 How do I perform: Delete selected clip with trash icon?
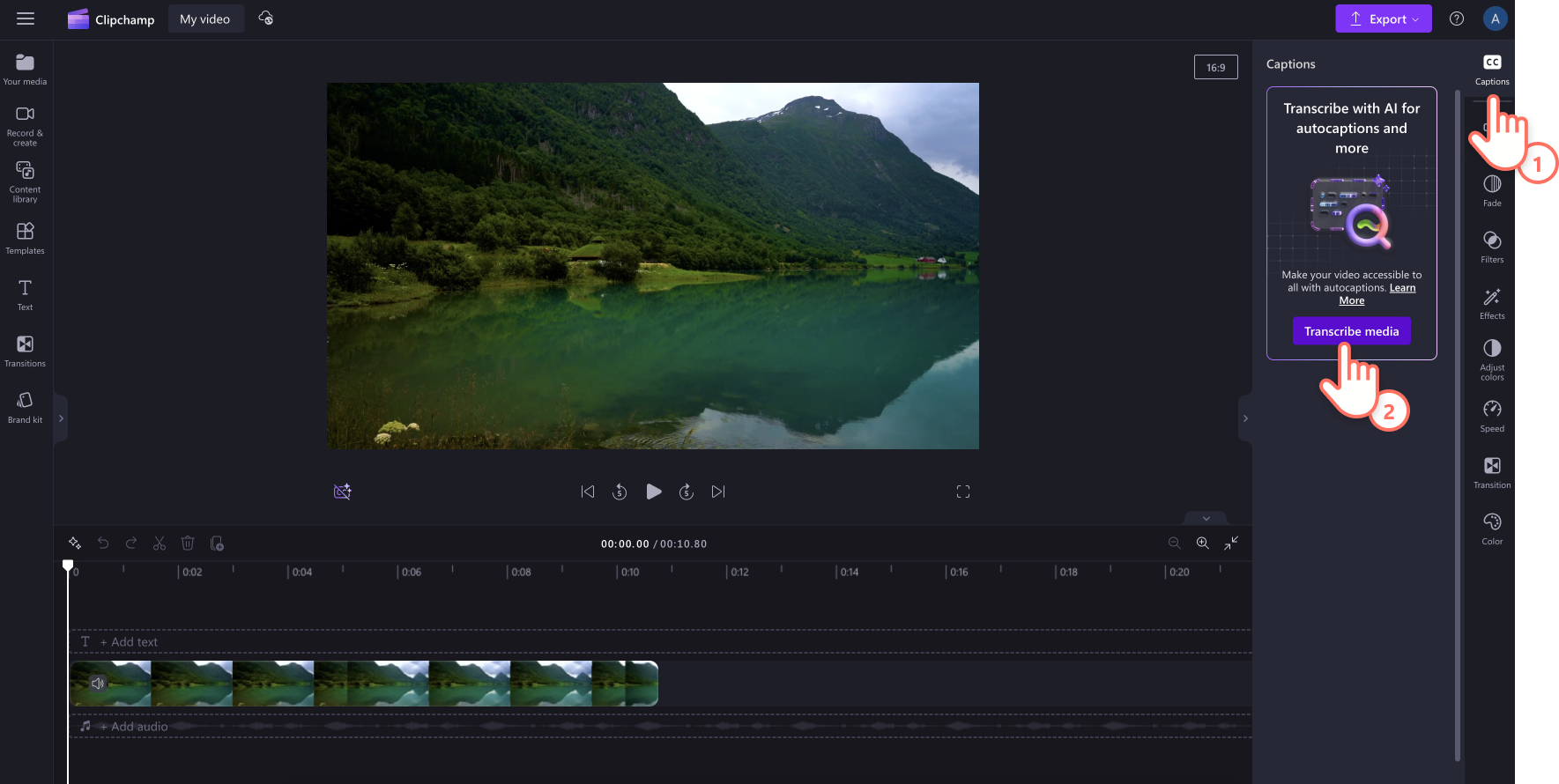pos(188,543)
